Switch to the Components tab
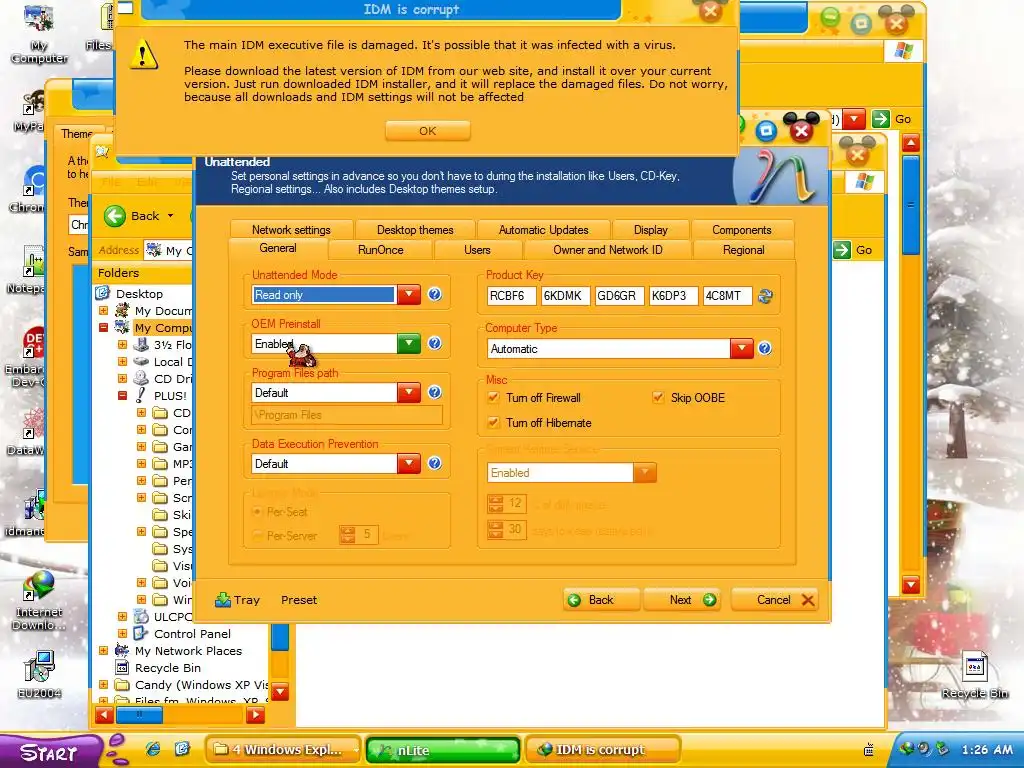Screen dimensions: 1024x768 tap(742, 230)
